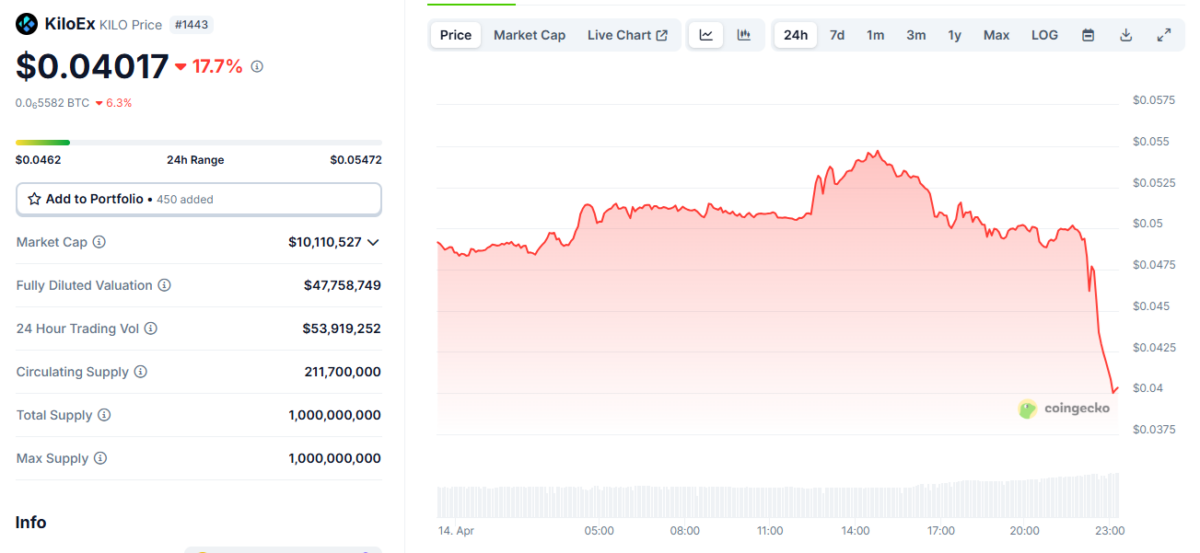Click the 0.0₆5582 BTC value
1200x553 pixels.
click(52, 103)
